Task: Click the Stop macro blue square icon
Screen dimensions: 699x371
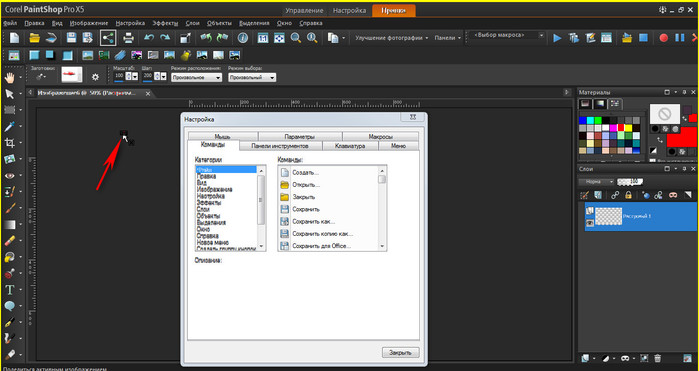Action: pyautogui.click(x=643, y=38)
